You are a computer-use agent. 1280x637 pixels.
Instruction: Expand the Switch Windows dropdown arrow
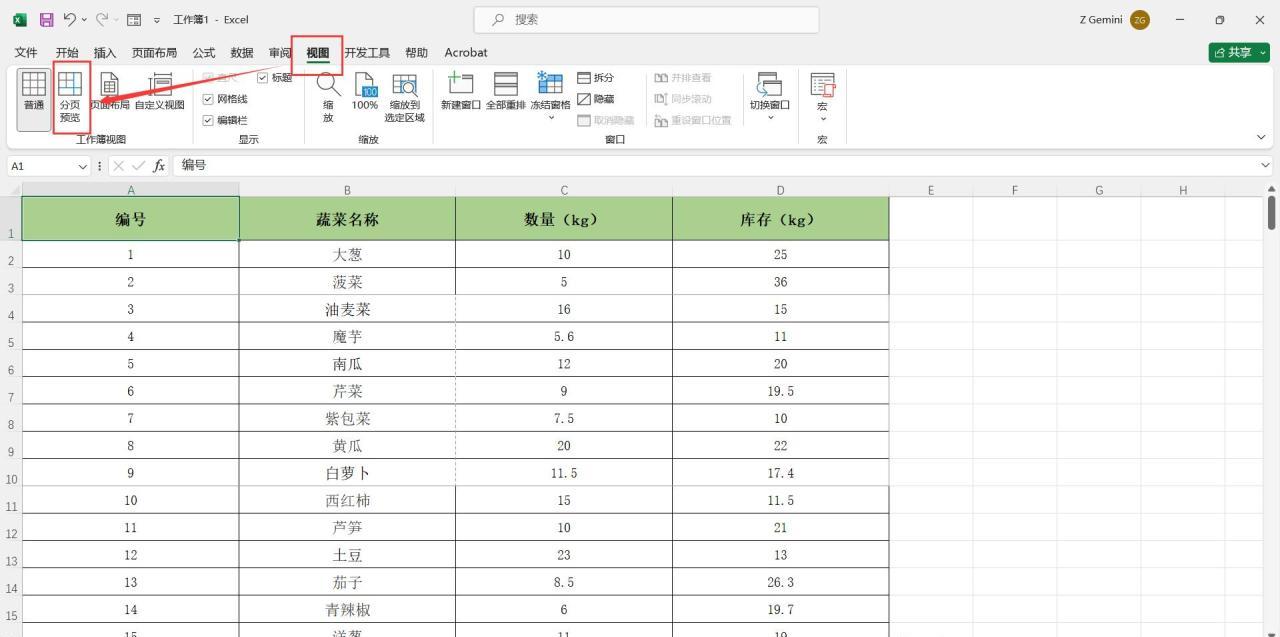click(x=770, y=118)
